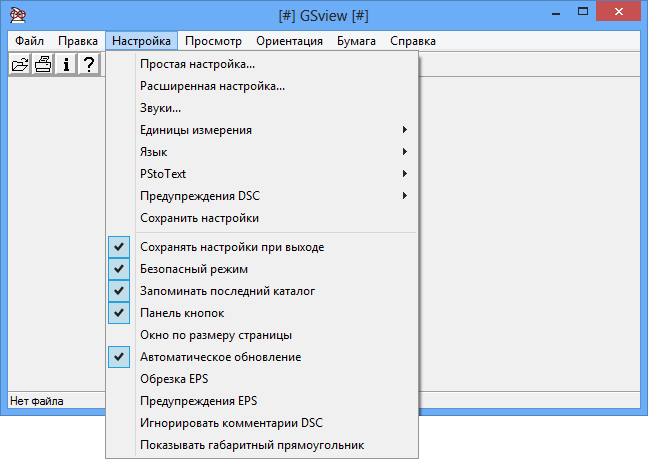Viewport: 648px width, 459px height.
Task: Expand Предупреждения DSC submenu
Action: pyautogui.click(x=200, y=196)
